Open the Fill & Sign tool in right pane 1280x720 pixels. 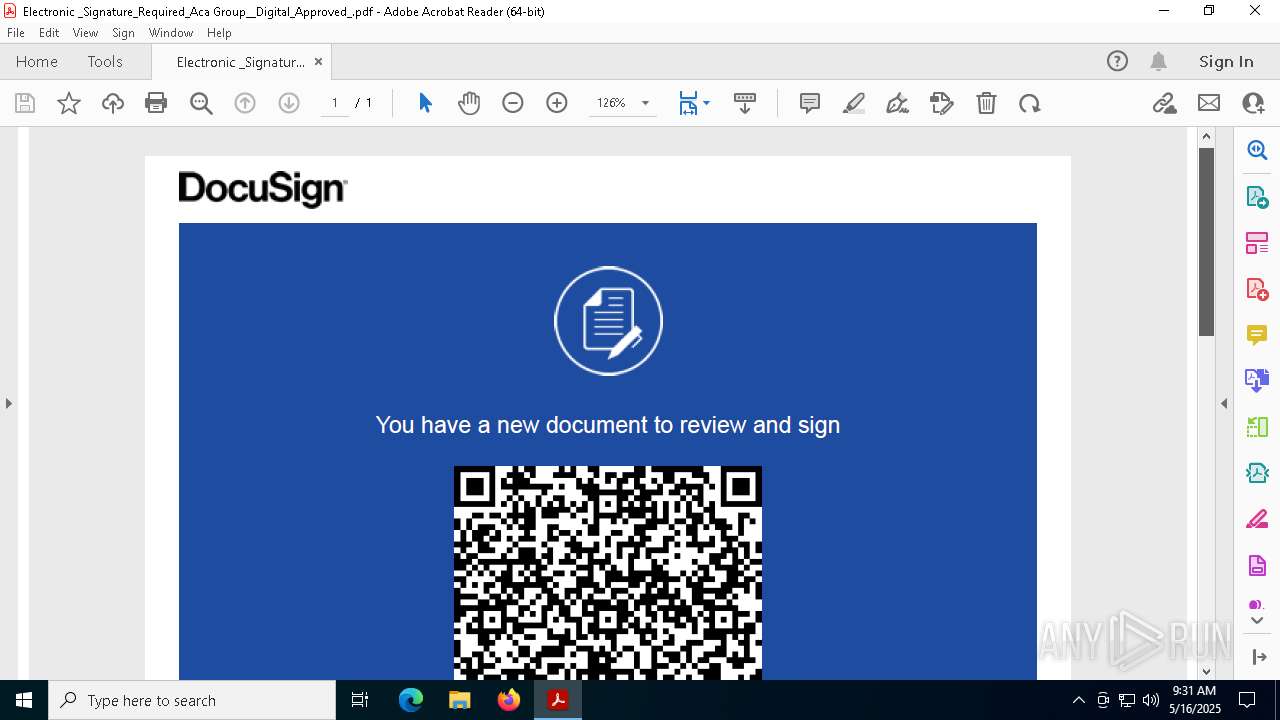pyautogui.click(x=1257, y=519)
